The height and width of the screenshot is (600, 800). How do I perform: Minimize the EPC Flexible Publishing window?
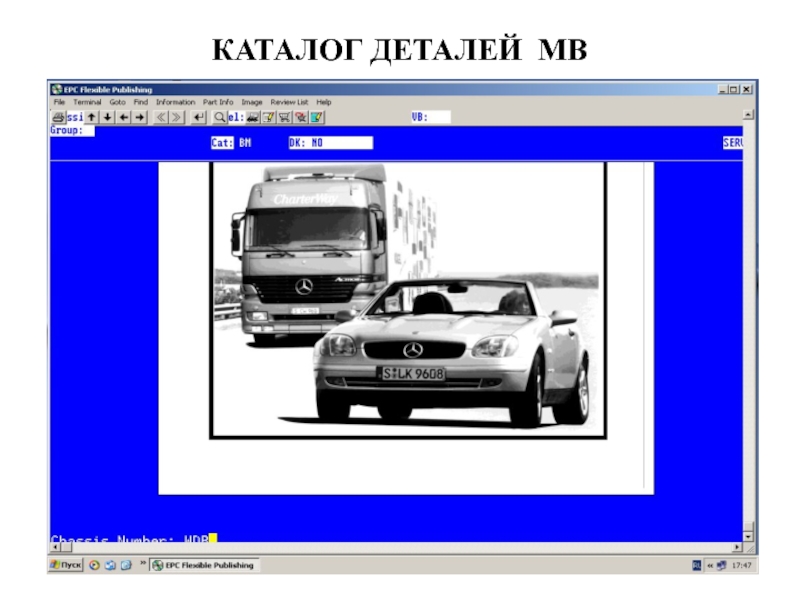[722, 89]
